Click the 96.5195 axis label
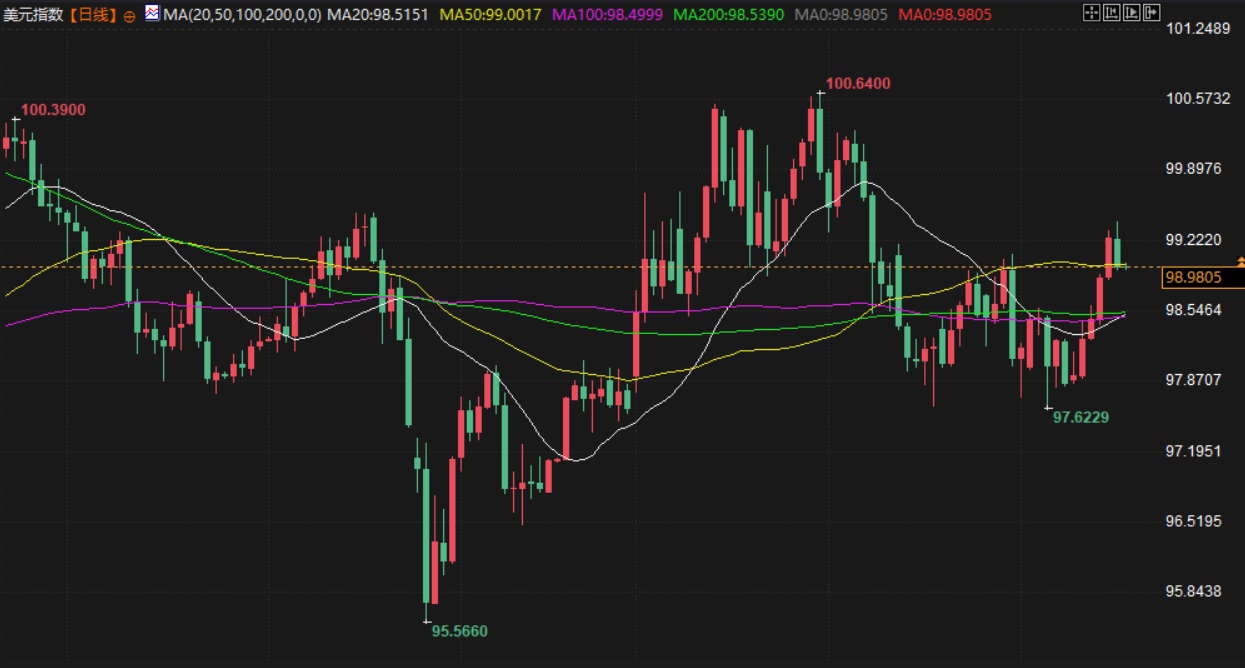The image size is (1245, 668). click(x=1194, y=521)
